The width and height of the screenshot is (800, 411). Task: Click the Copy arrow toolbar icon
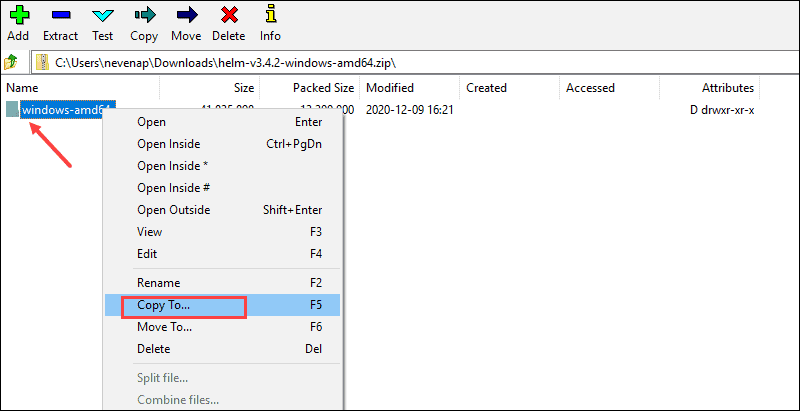click(x=144, y=15)
